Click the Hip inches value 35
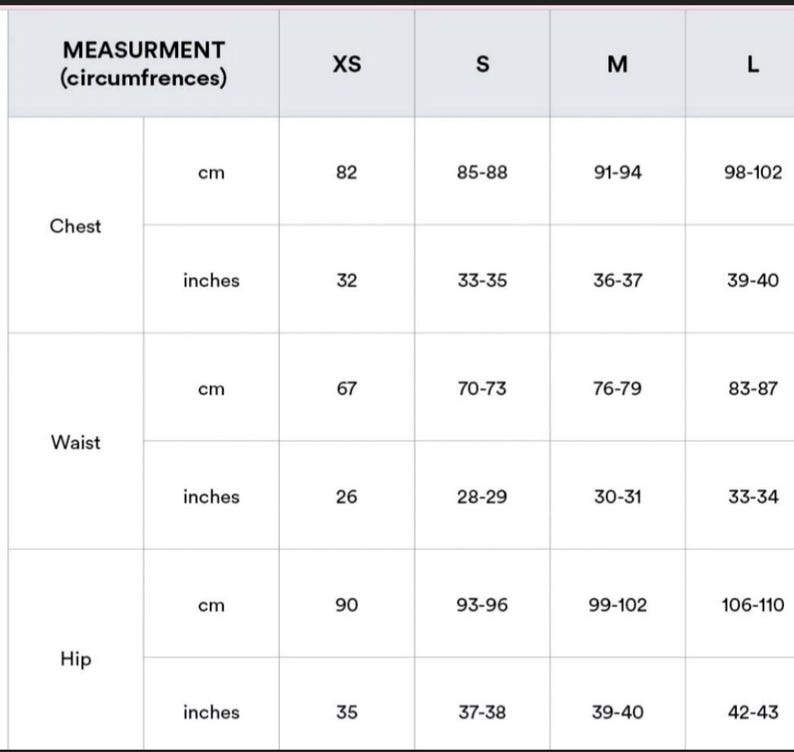 [x=347, y=713]
